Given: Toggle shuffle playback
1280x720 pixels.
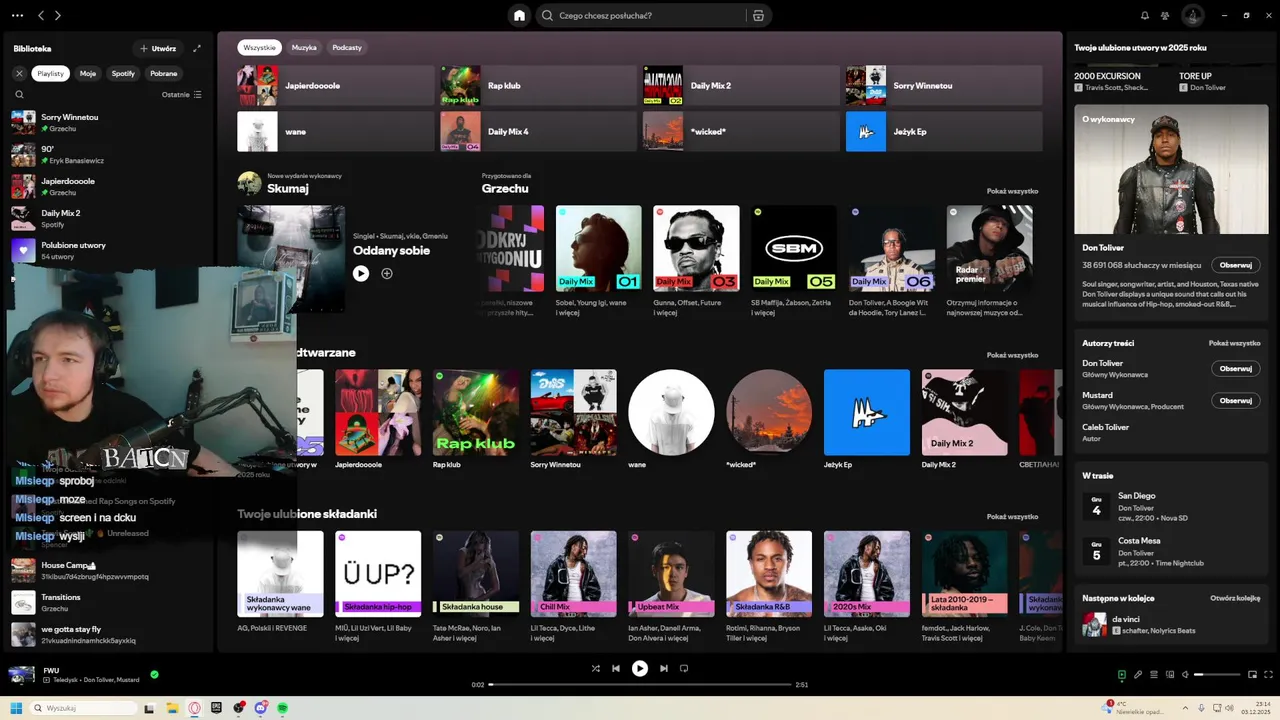Looking at the screenshot, I should (x=596, y=668).
